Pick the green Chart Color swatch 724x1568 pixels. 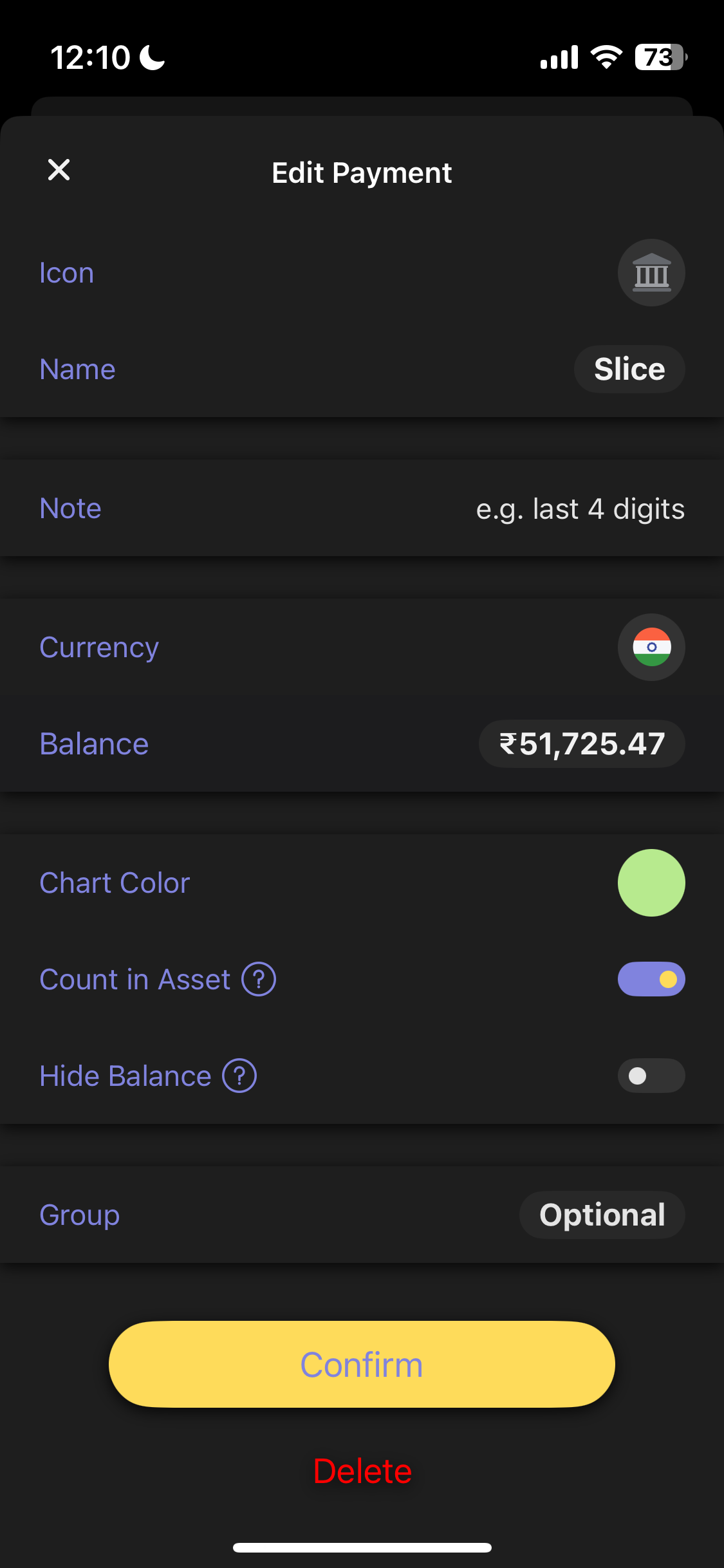[651, 883]
